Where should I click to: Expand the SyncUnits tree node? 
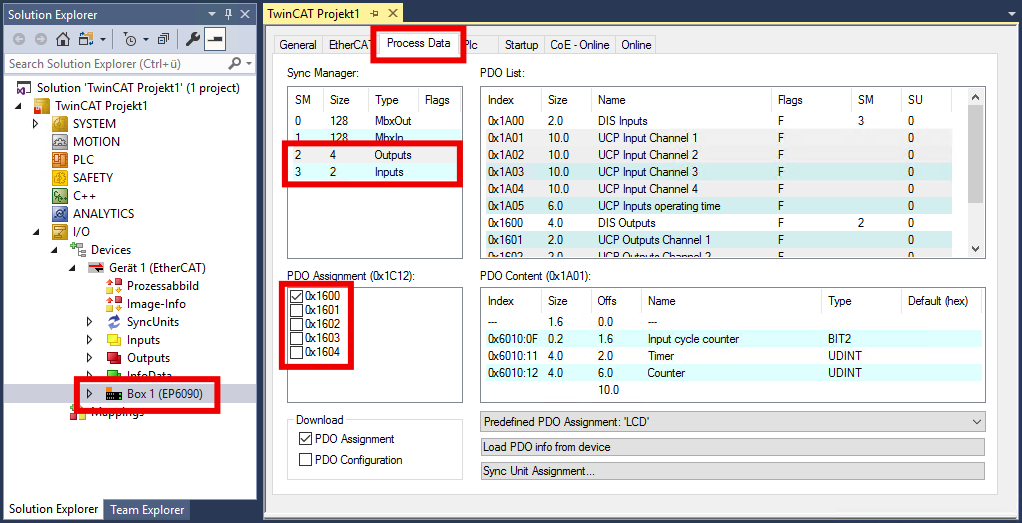(90, 321)
